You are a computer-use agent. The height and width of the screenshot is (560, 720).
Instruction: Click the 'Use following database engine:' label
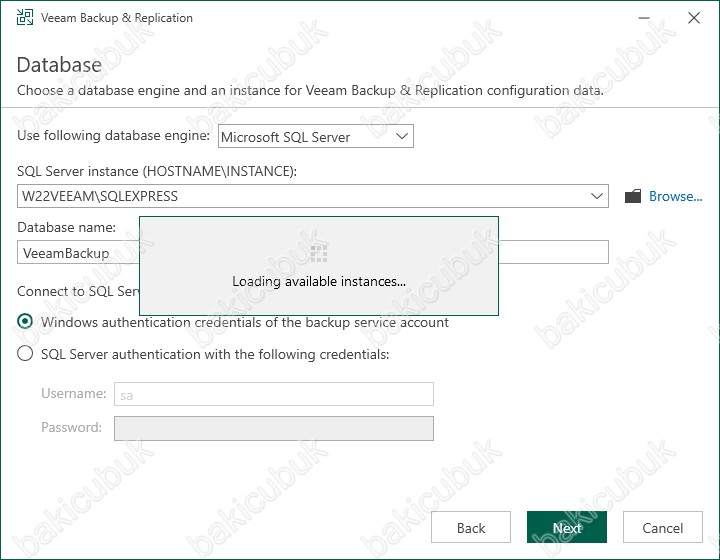[113, 136]
